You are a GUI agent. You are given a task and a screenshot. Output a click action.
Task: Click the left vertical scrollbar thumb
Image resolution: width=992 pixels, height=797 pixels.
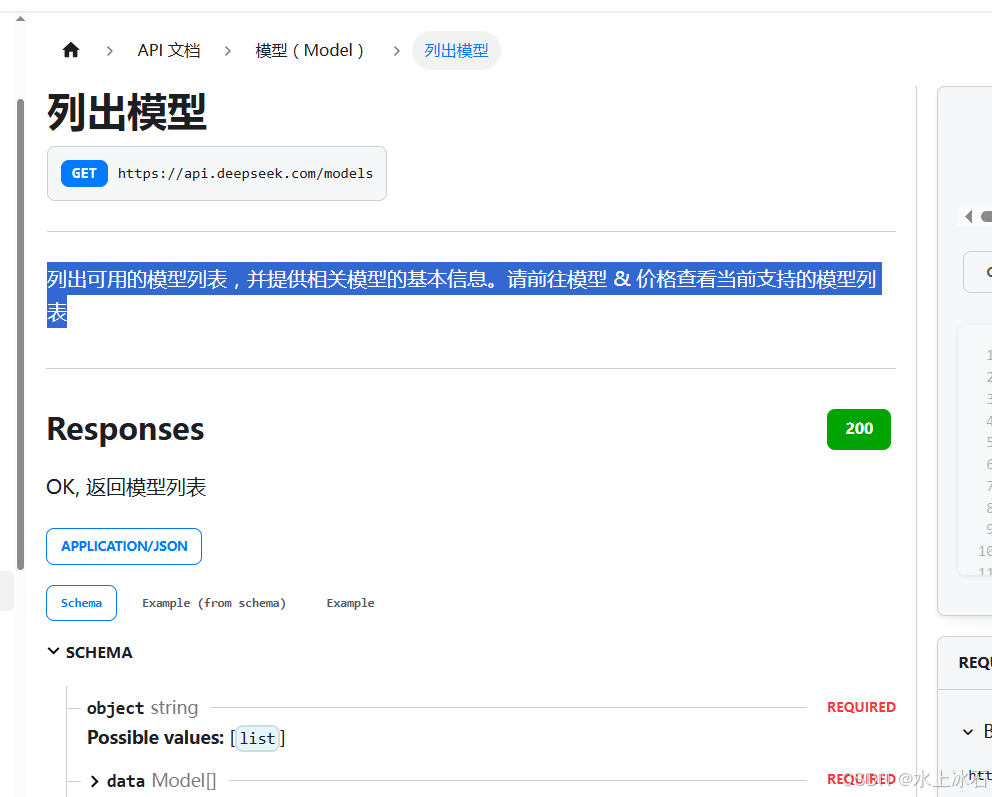(20, 334)
